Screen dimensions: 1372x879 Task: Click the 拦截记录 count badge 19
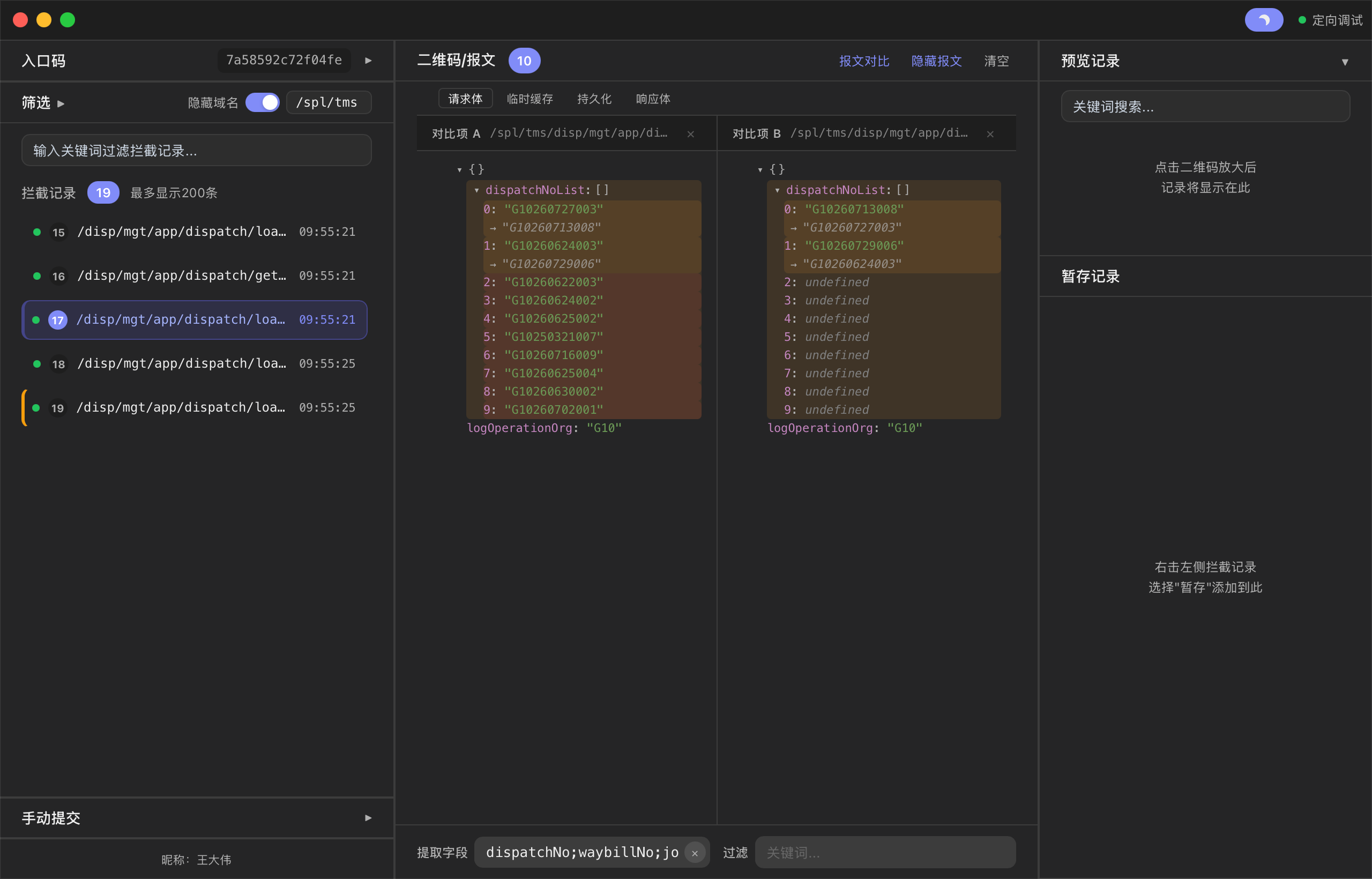[103, 192]
